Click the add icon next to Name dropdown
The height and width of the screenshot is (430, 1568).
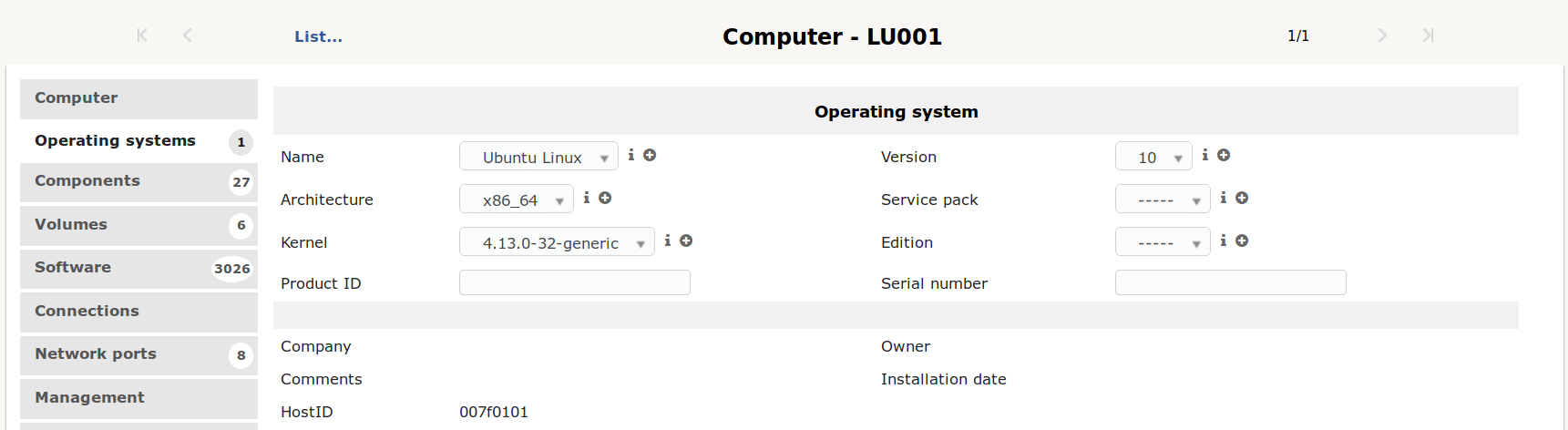[x=650, y=155]
